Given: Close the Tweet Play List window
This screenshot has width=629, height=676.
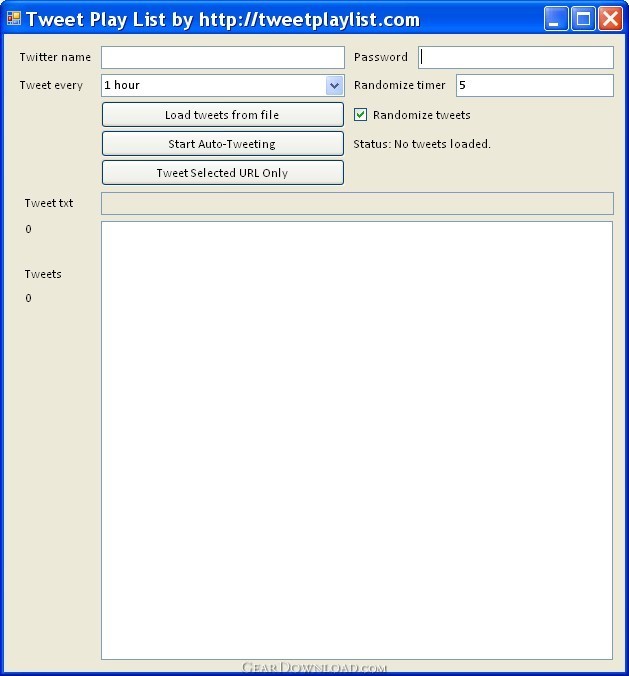Looking at the screenshot, I should click(x=609, y=18).
